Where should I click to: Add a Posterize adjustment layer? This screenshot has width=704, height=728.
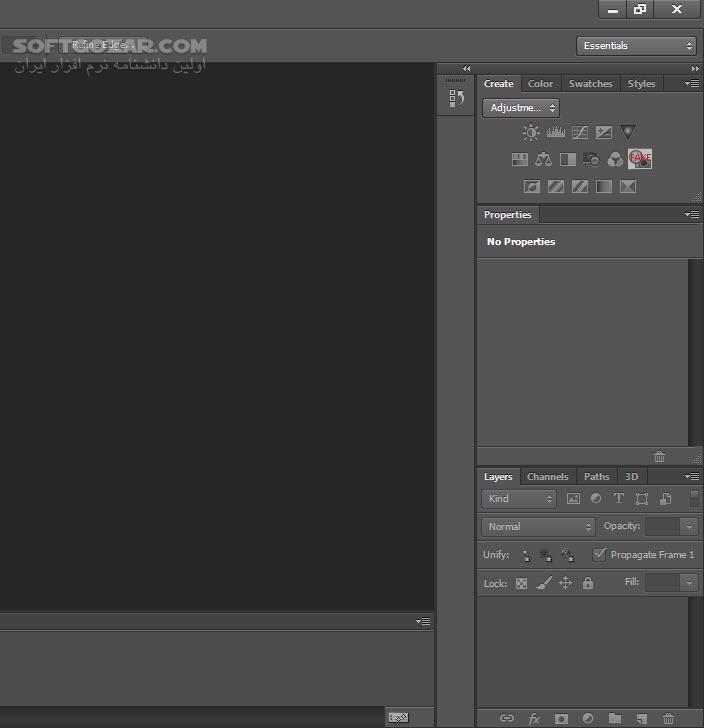click(556, 187)
